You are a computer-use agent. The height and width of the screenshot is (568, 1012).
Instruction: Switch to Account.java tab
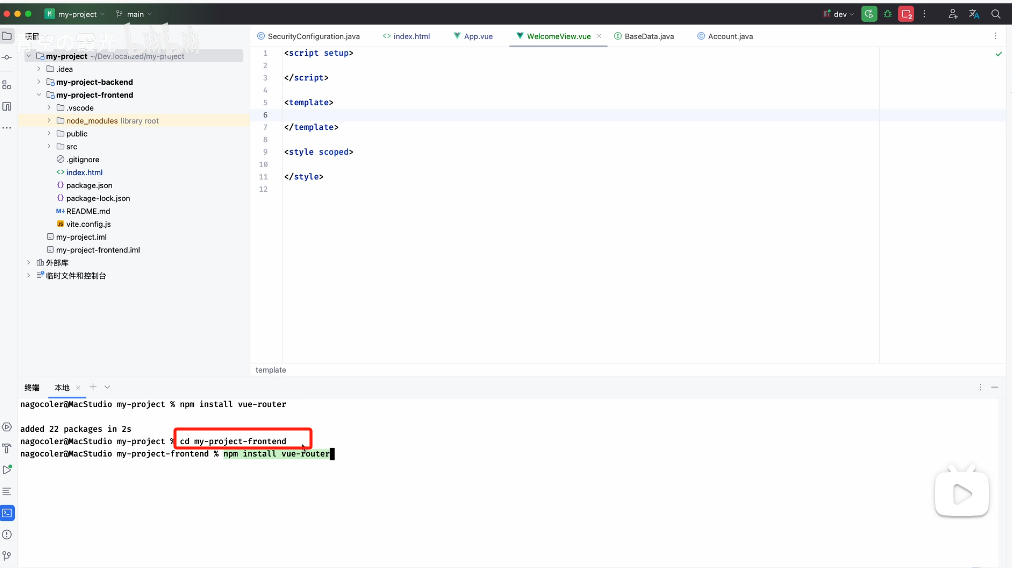point(725,36)
